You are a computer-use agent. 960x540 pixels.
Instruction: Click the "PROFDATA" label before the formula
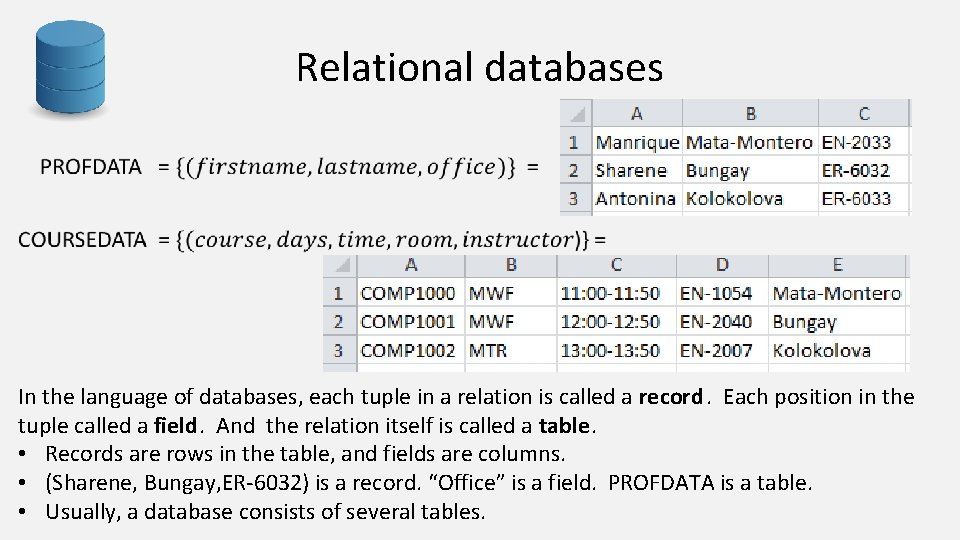pyautogui.click(x=91, y=167)
